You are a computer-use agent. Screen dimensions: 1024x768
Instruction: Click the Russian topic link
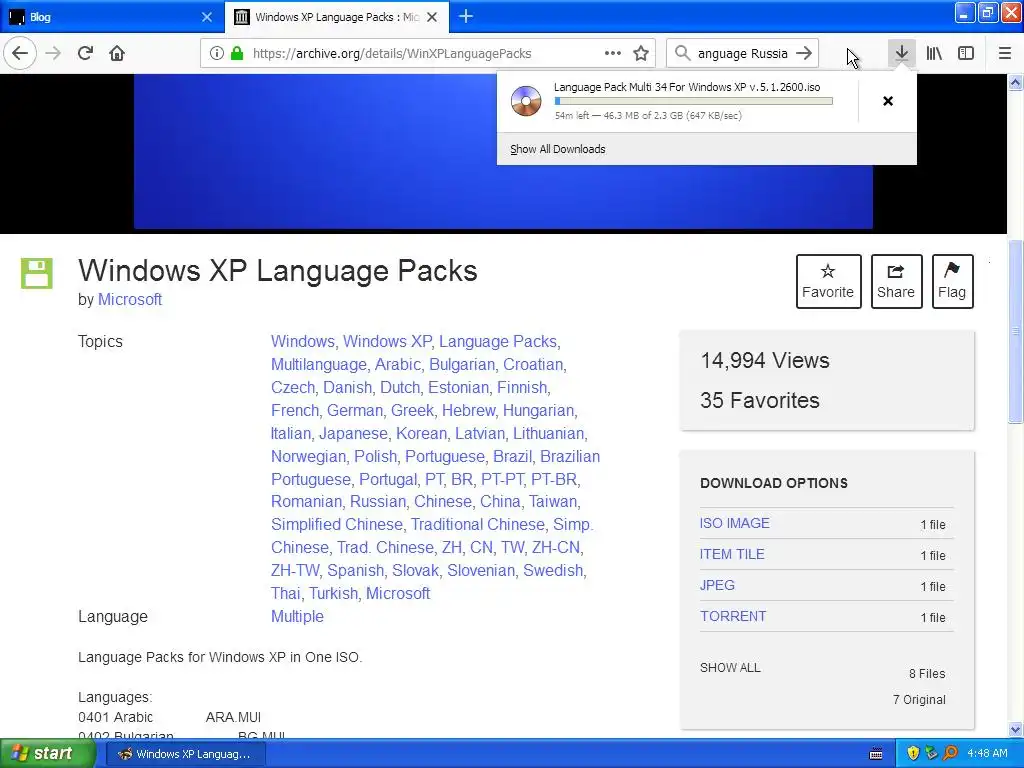click(x=377, y=502)
